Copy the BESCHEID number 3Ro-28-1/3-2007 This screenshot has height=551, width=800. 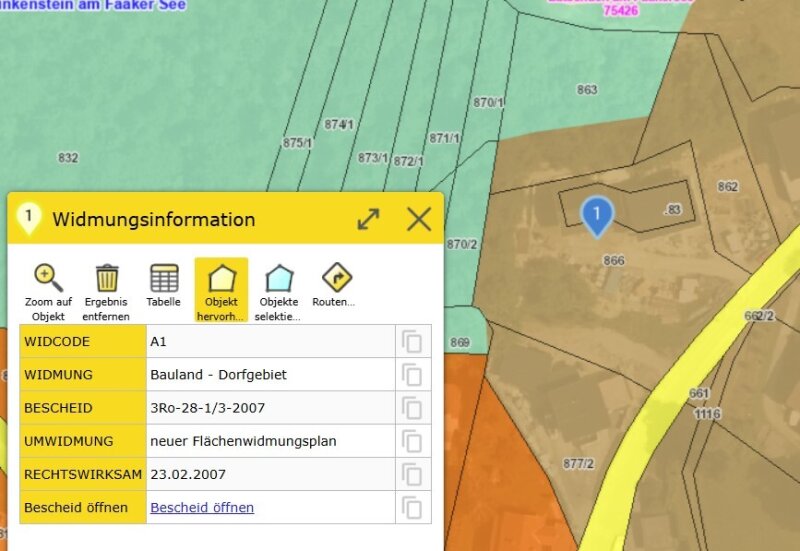(412, 408)
